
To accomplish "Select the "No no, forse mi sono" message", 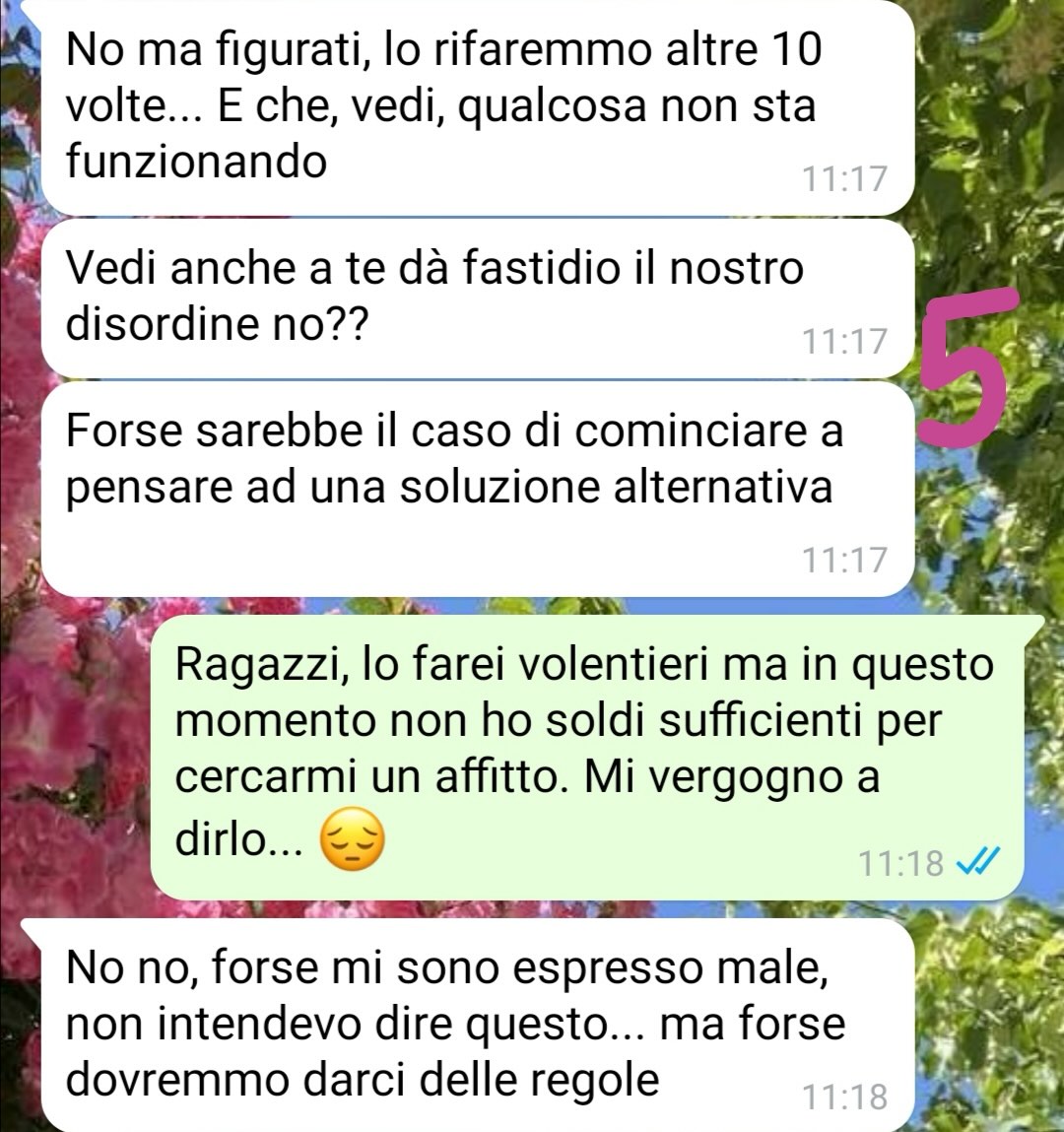I will coord(477,1026).
